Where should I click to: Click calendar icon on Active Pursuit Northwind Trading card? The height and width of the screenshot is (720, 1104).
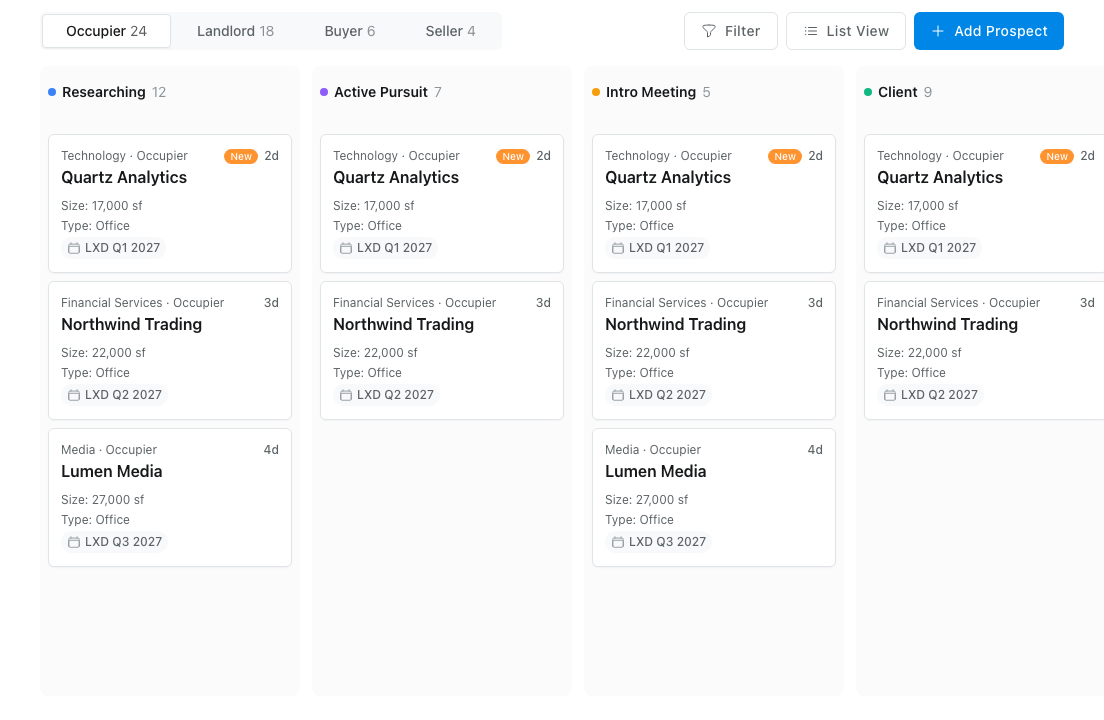coord(346,395)
